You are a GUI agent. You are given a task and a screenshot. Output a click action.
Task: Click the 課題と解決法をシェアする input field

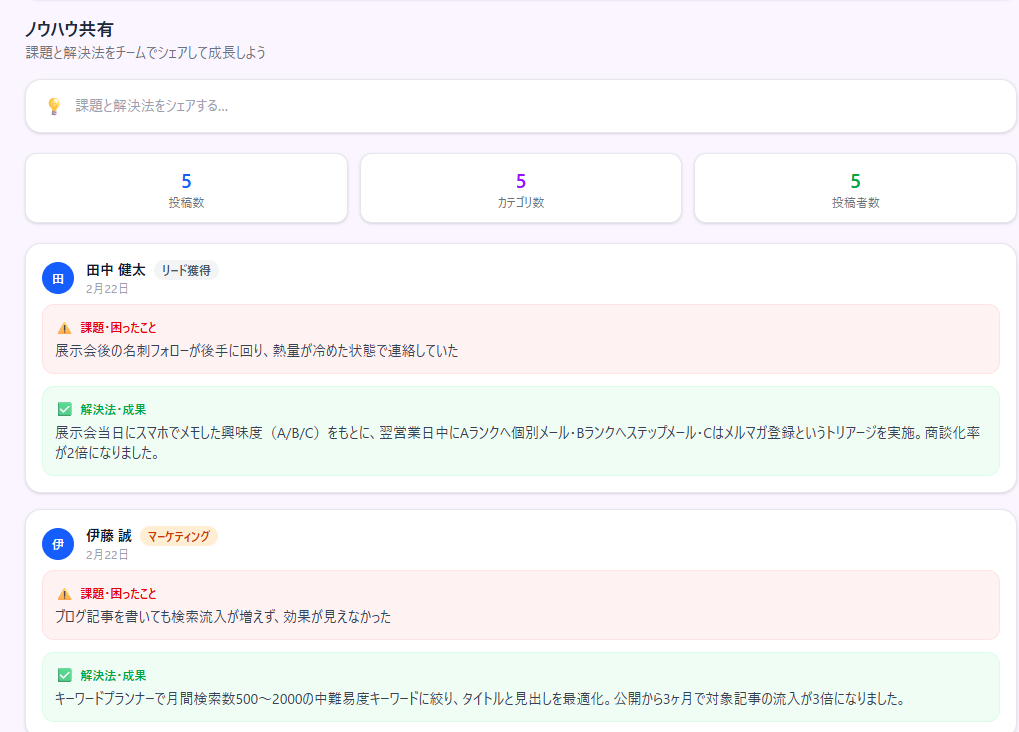tap(300, 105)
